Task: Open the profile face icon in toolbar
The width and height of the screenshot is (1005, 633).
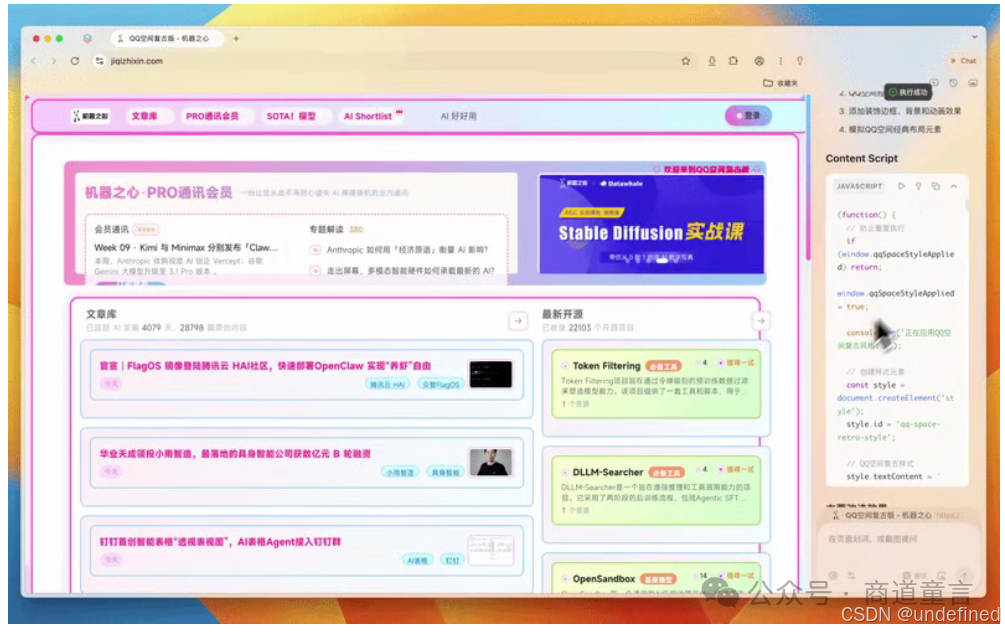Action: (759, 61)
